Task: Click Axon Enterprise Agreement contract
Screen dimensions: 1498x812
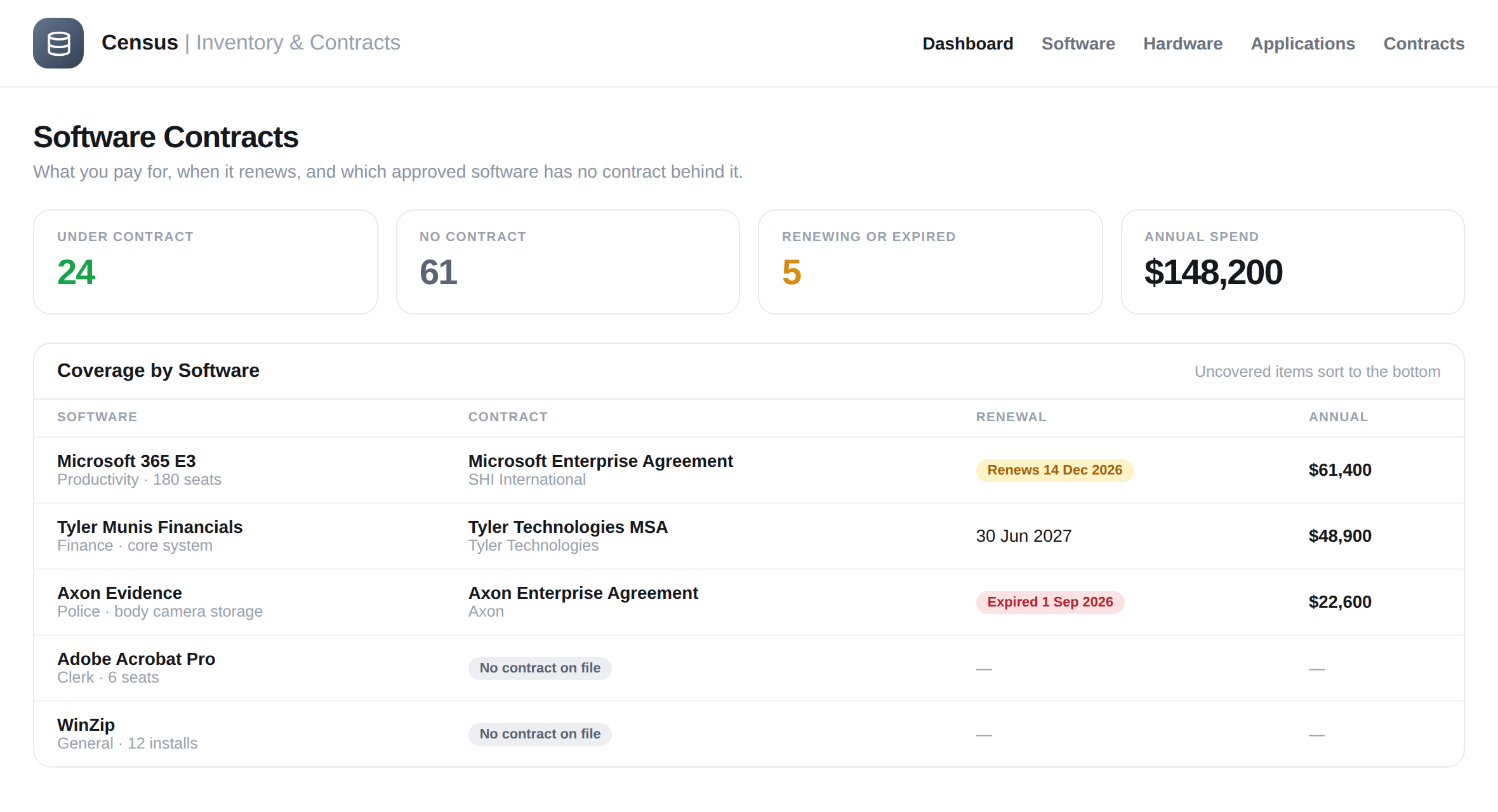Action: [x=583, y=593]
